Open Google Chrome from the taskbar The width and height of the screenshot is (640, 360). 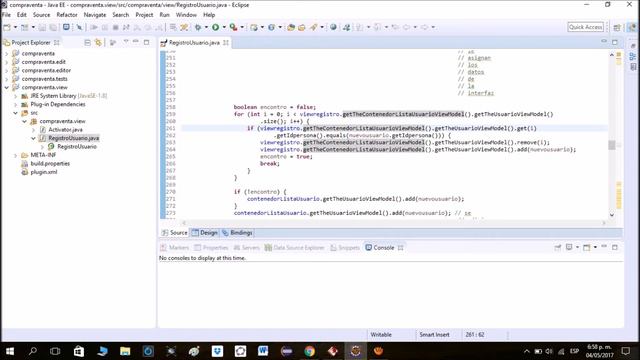point(310,351)
